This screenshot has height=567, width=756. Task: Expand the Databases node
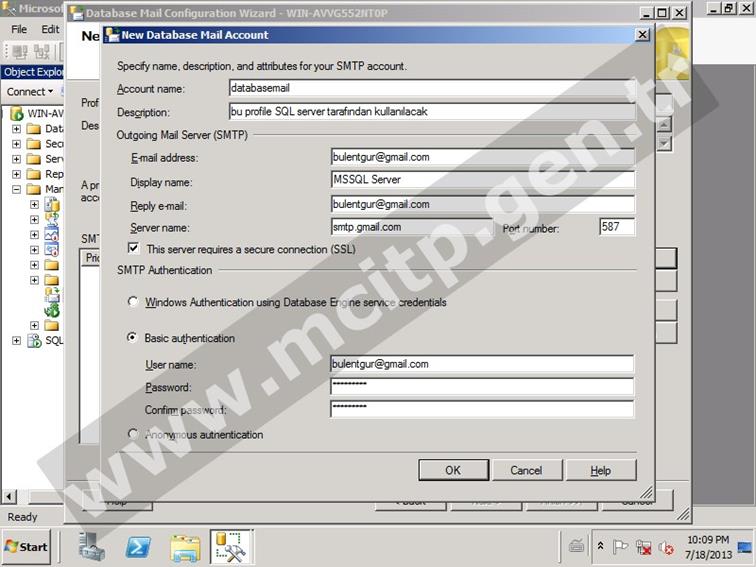(x=16, y=129)
